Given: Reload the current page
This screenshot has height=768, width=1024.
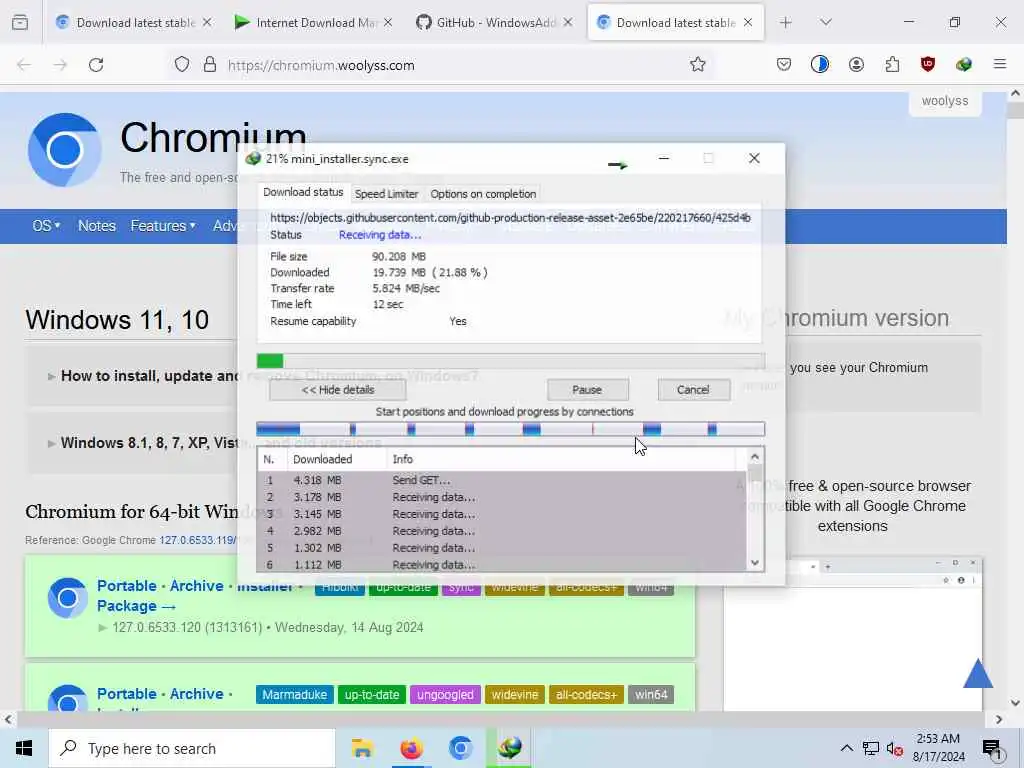Looking at the screenshot, I should (x=96, y=65).
